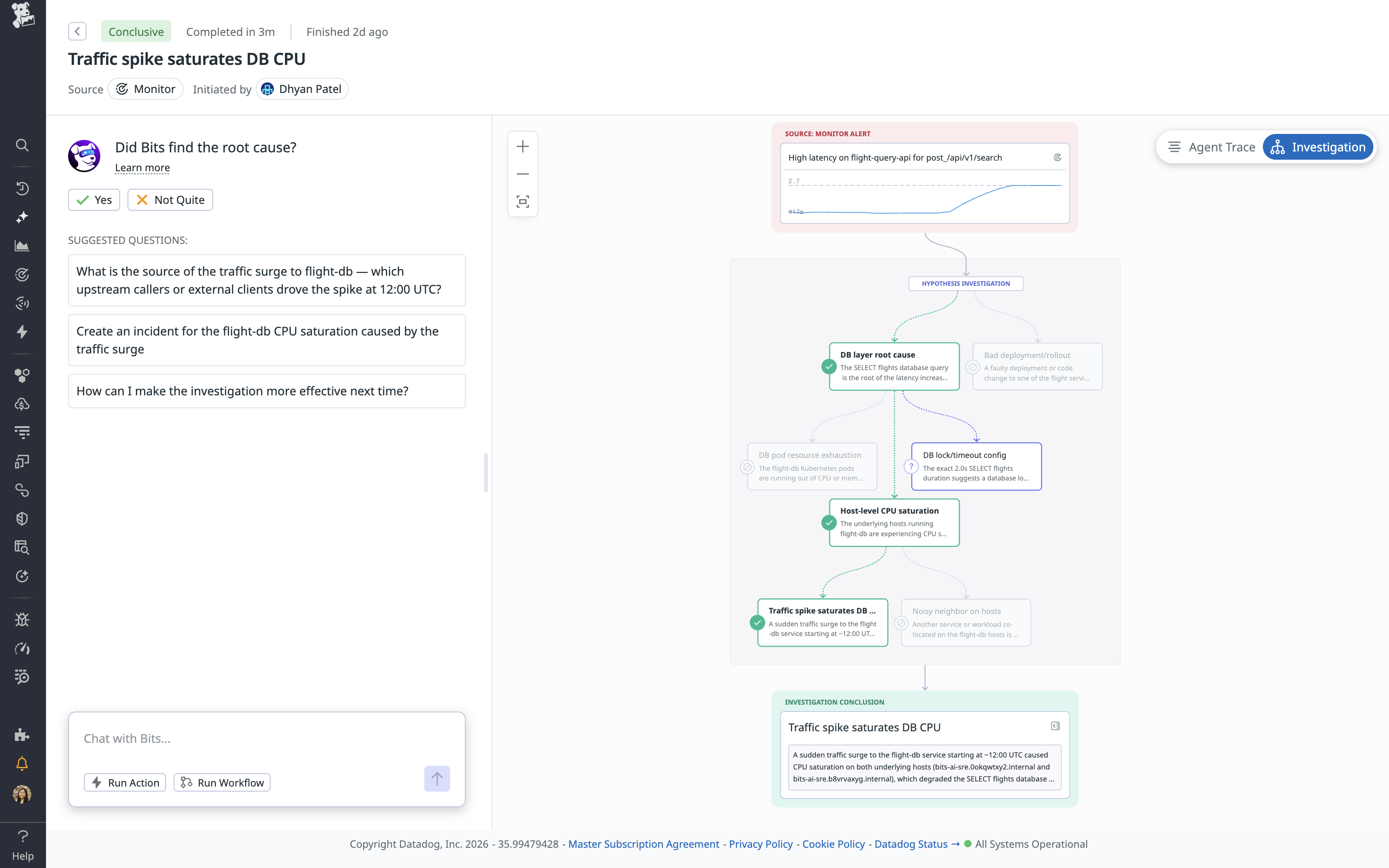This screenshot has height=868, width=1389.
Task: Click the Help question mark icon
Action: [23, 836]
